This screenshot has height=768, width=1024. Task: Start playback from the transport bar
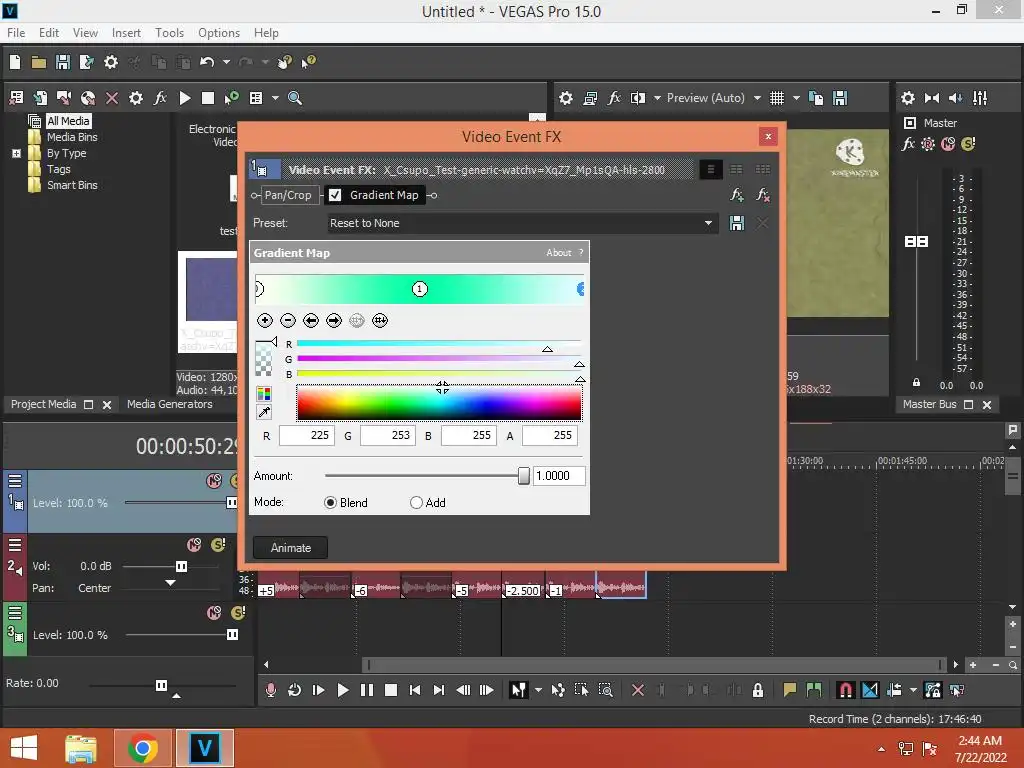coord(342,690)
